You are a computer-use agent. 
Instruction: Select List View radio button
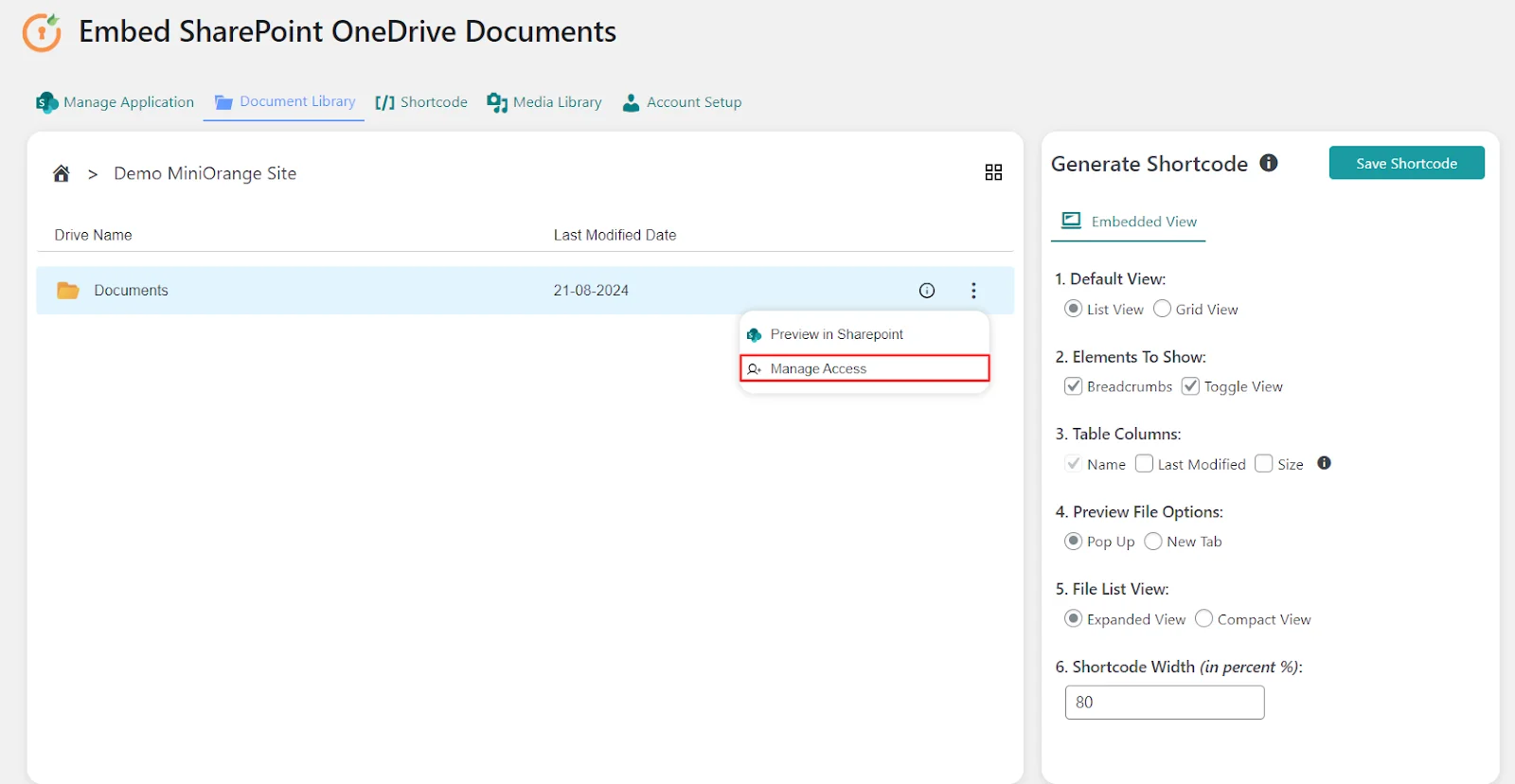[1074, 309]
